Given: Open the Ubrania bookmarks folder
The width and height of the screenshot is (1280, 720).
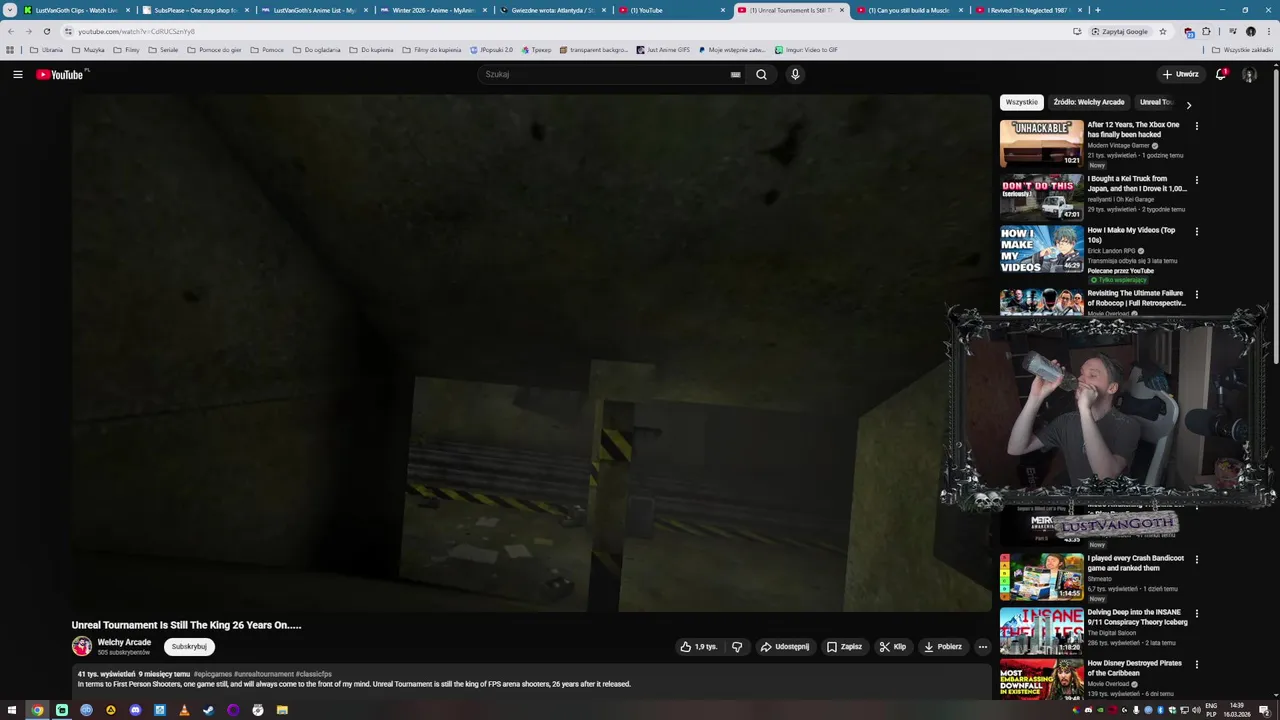Looking at the screenshot, I should [46, 49].
